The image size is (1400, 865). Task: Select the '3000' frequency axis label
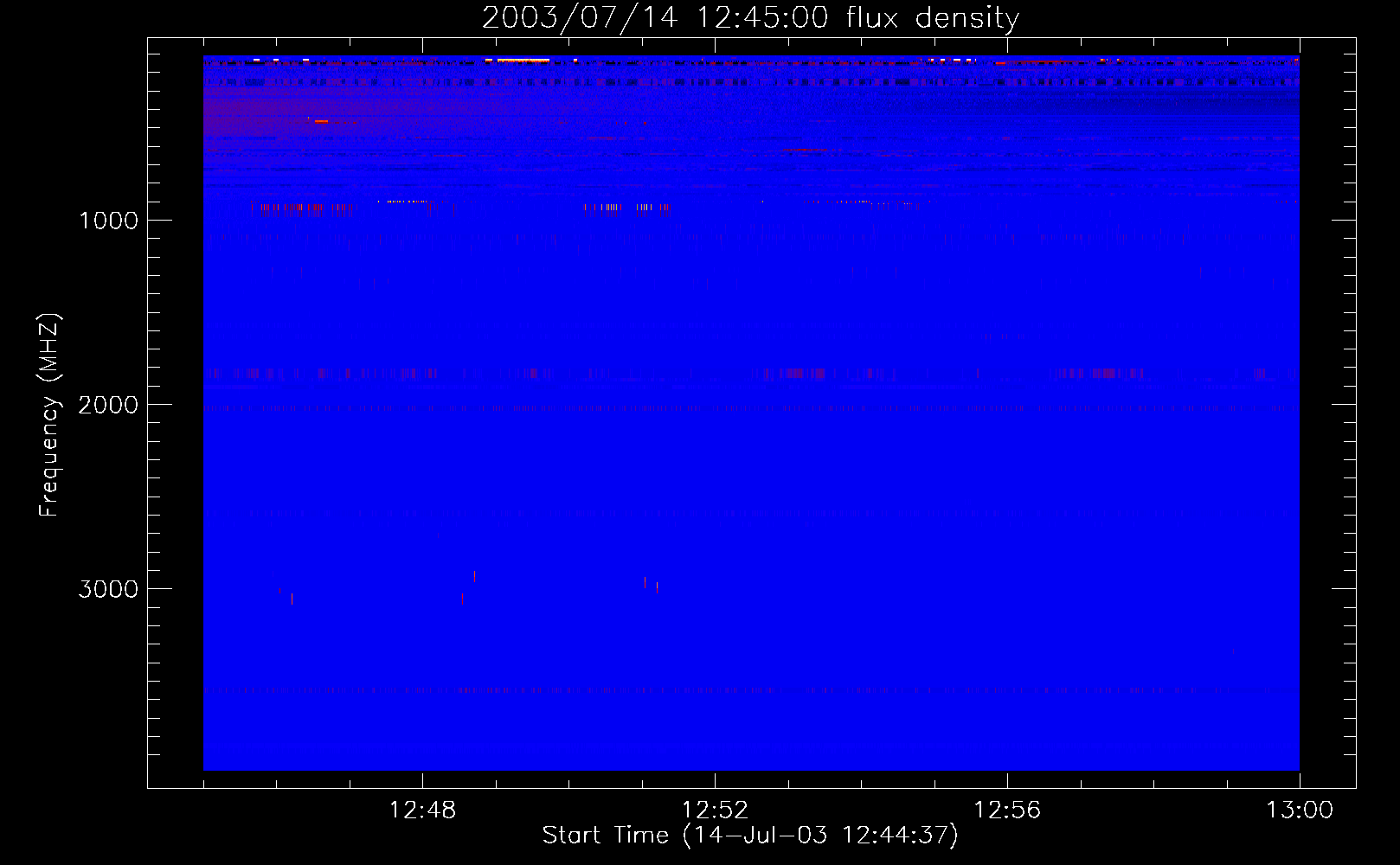coord(108,589)
